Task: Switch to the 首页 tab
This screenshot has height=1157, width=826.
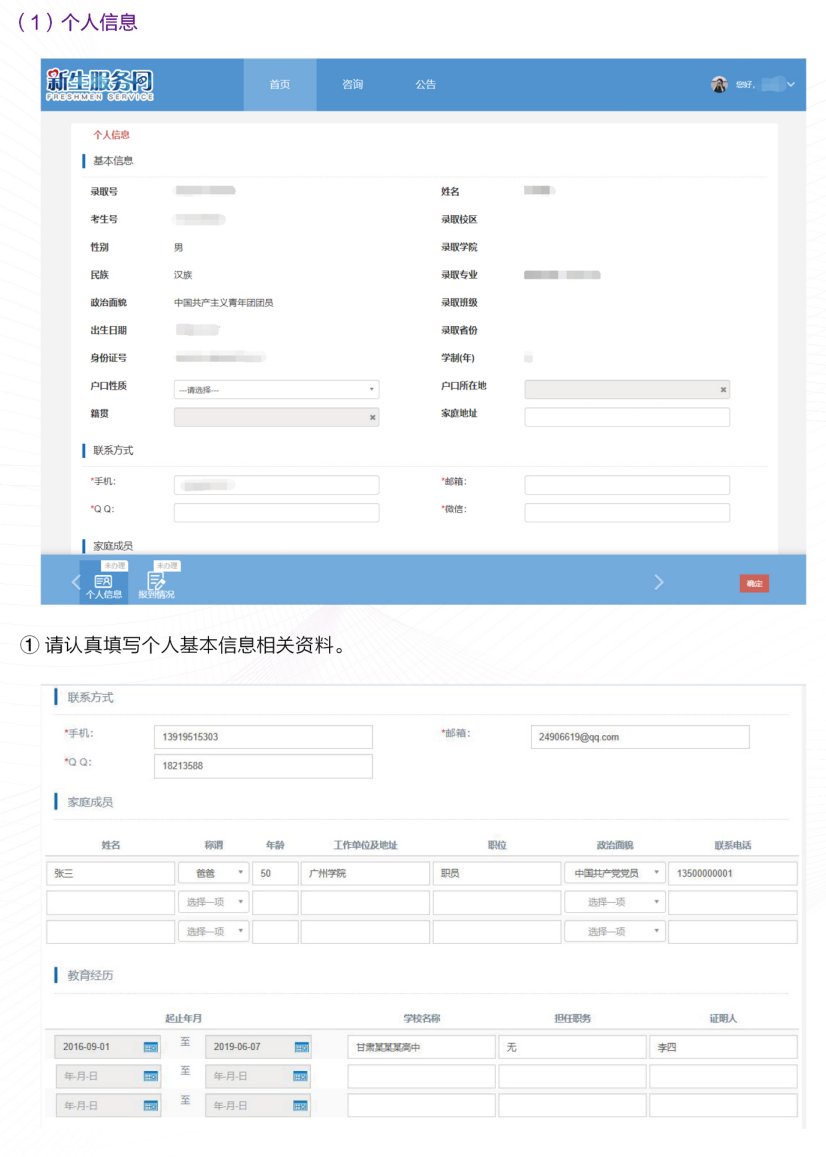Action: (279, 84)
